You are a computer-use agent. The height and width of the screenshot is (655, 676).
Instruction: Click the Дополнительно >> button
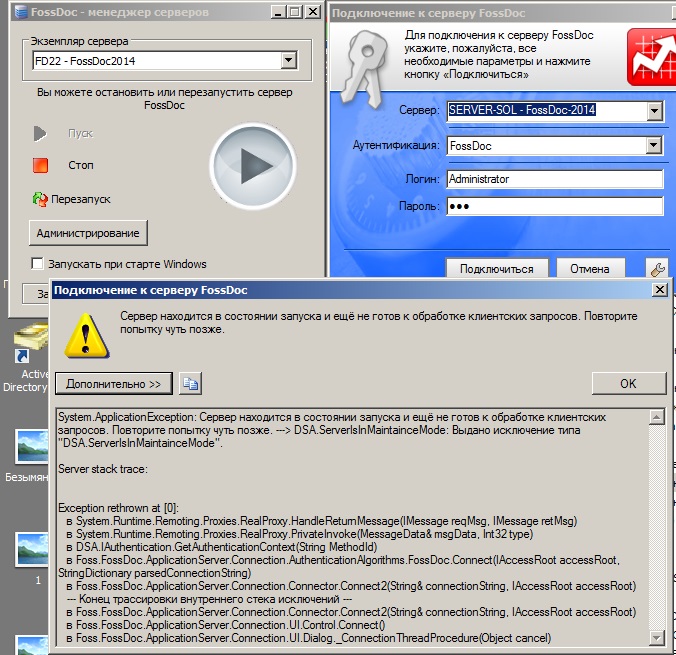pos(114,384)
